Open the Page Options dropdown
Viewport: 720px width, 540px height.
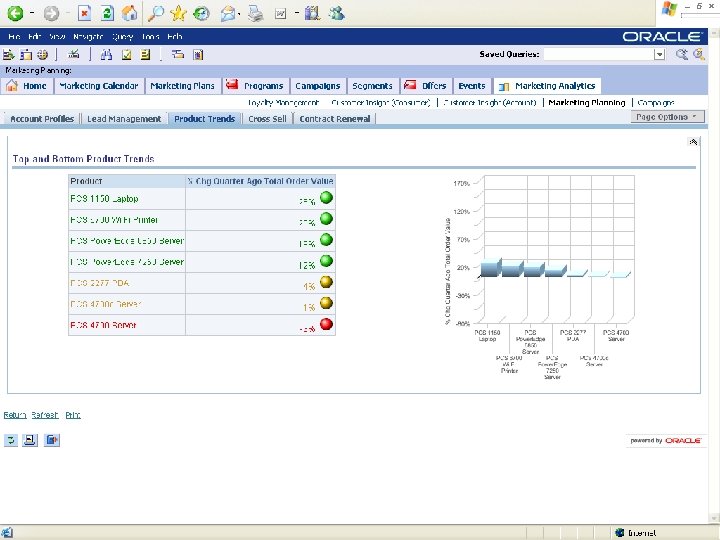click(x=667, y=117)
